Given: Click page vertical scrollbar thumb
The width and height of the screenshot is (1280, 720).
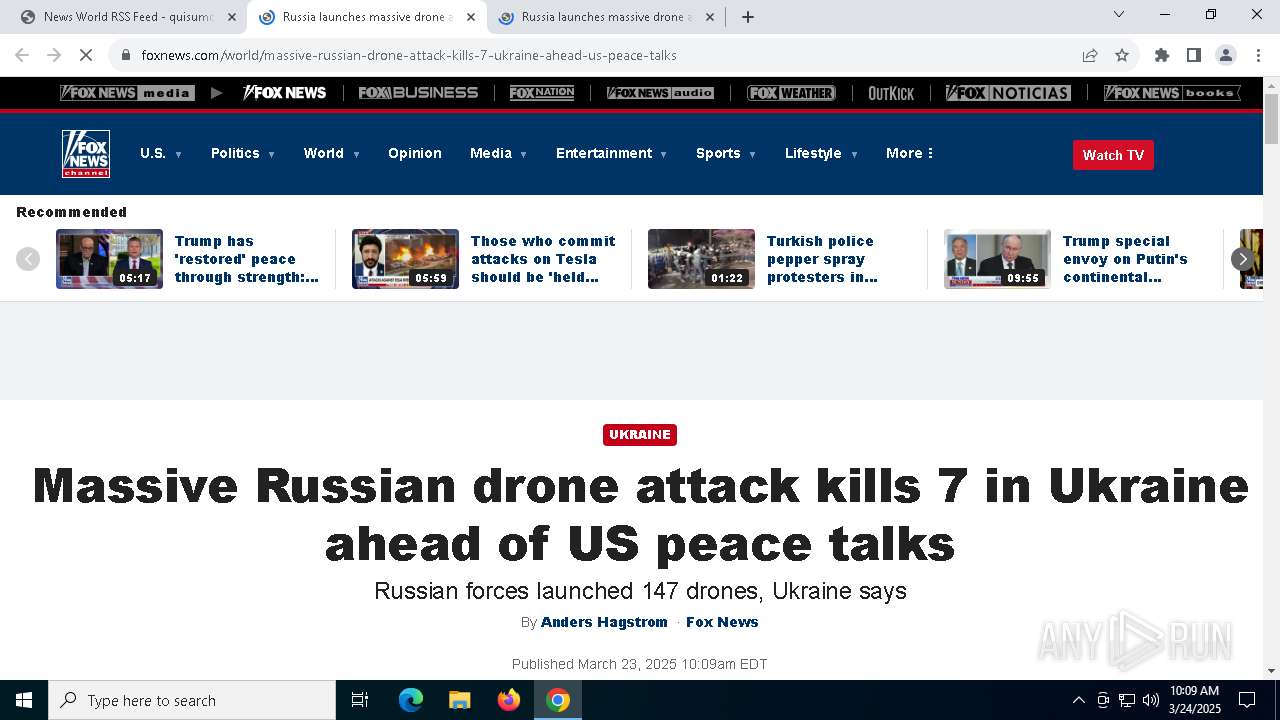Looking at the screenshot, I should point(1271,120).
